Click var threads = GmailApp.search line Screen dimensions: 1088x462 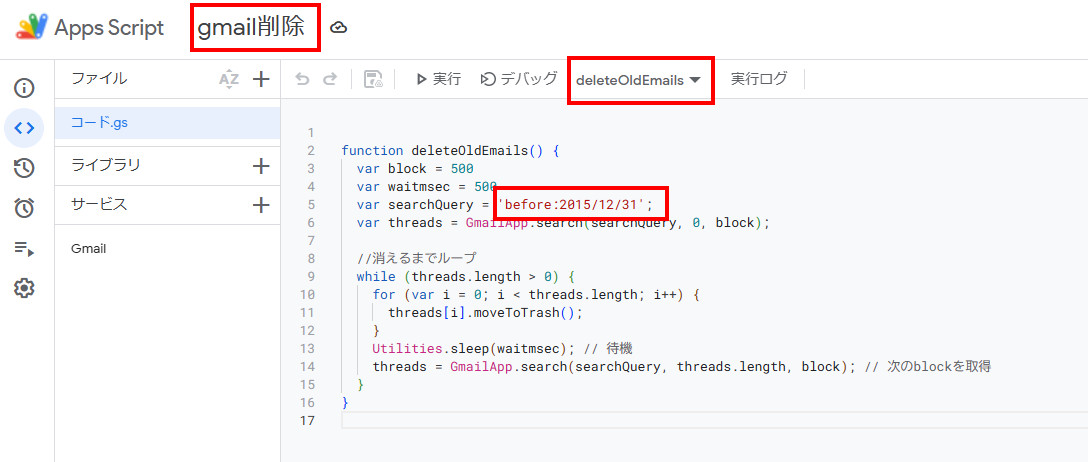click(x=563, y=223)
